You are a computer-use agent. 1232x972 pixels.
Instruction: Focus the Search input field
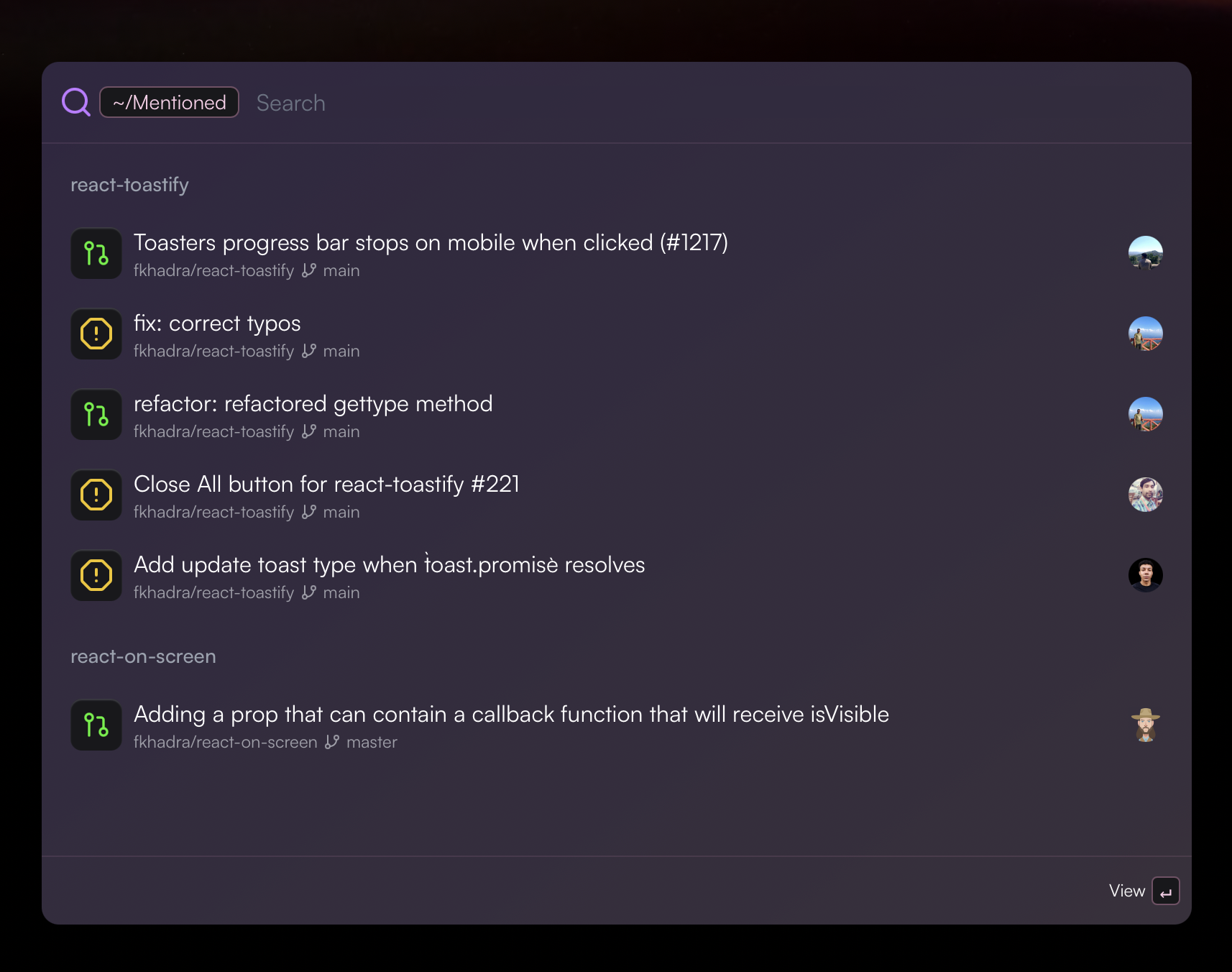(x=575, y=103)
